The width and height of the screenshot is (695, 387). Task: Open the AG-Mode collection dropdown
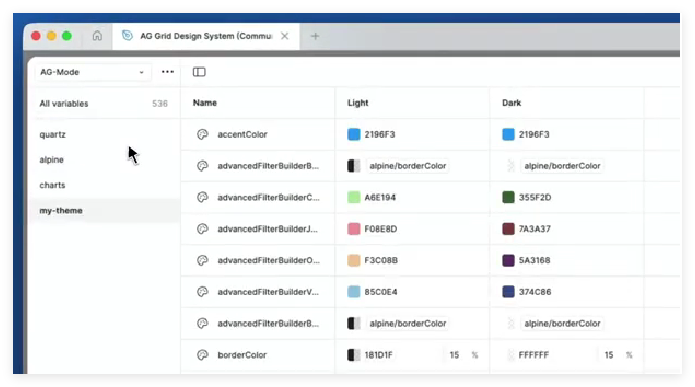[x=92, y=72]
